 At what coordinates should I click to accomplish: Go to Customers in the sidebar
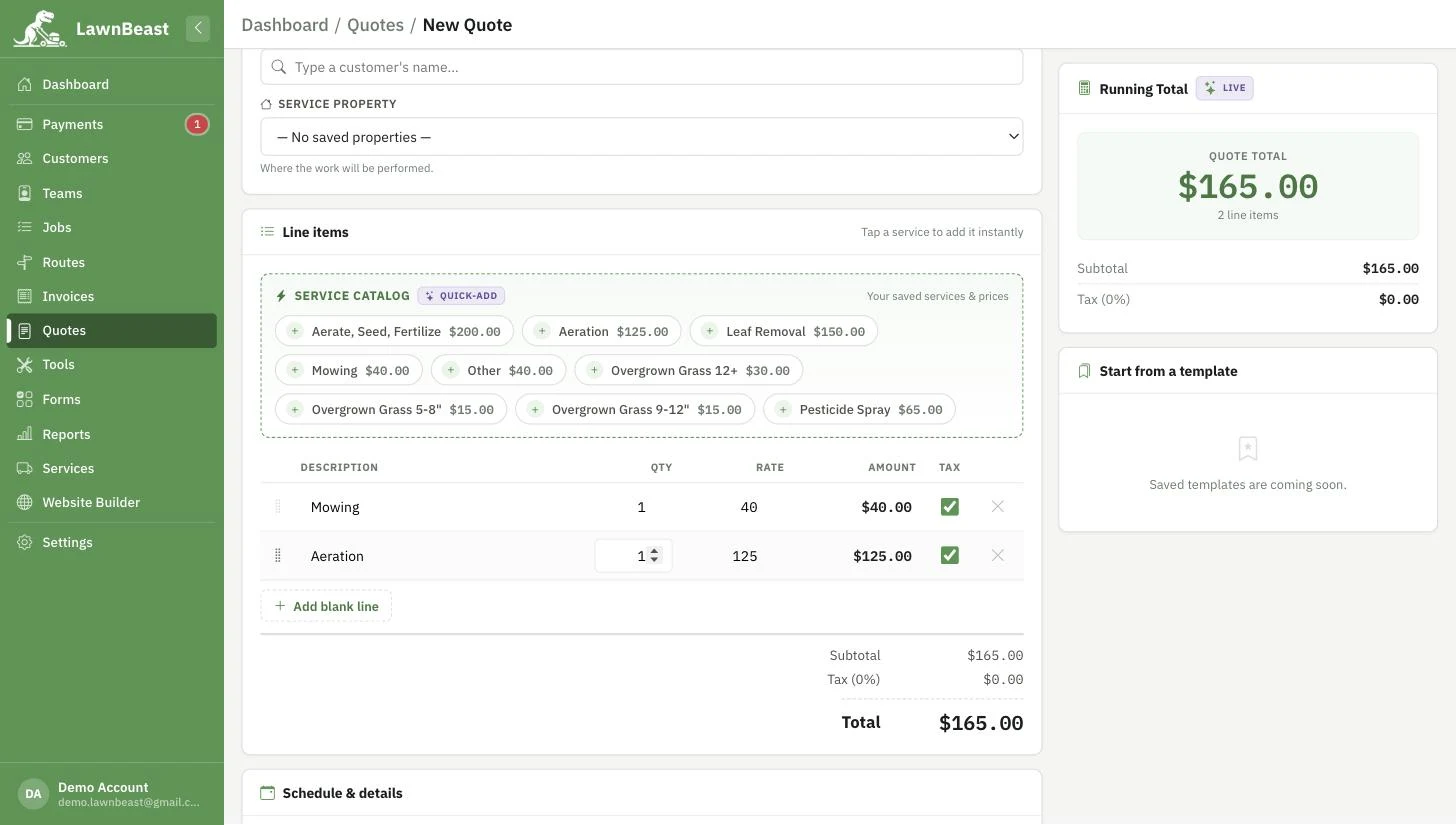112,158
